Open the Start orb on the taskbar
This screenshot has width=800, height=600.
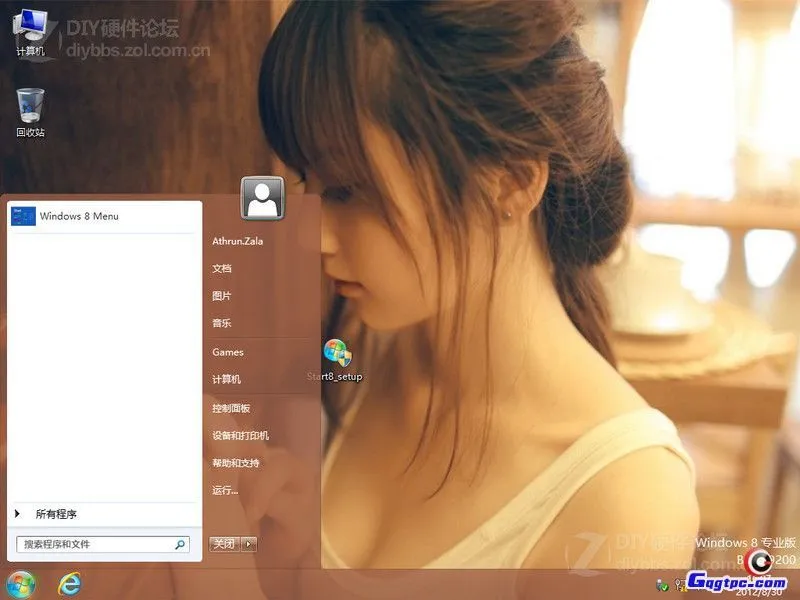20,585
